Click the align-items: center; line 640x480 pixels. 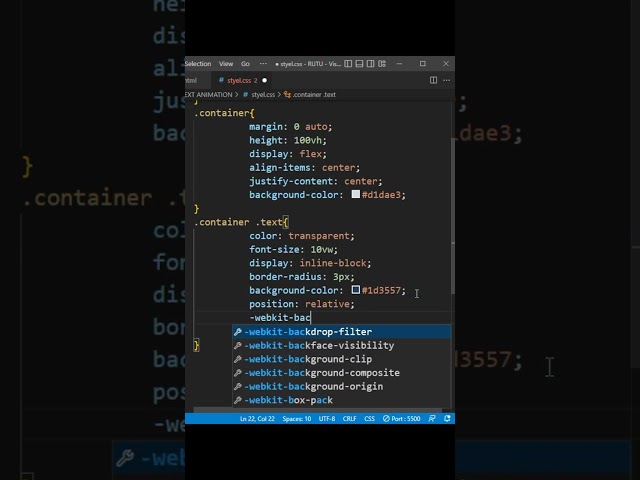point(304,168)
